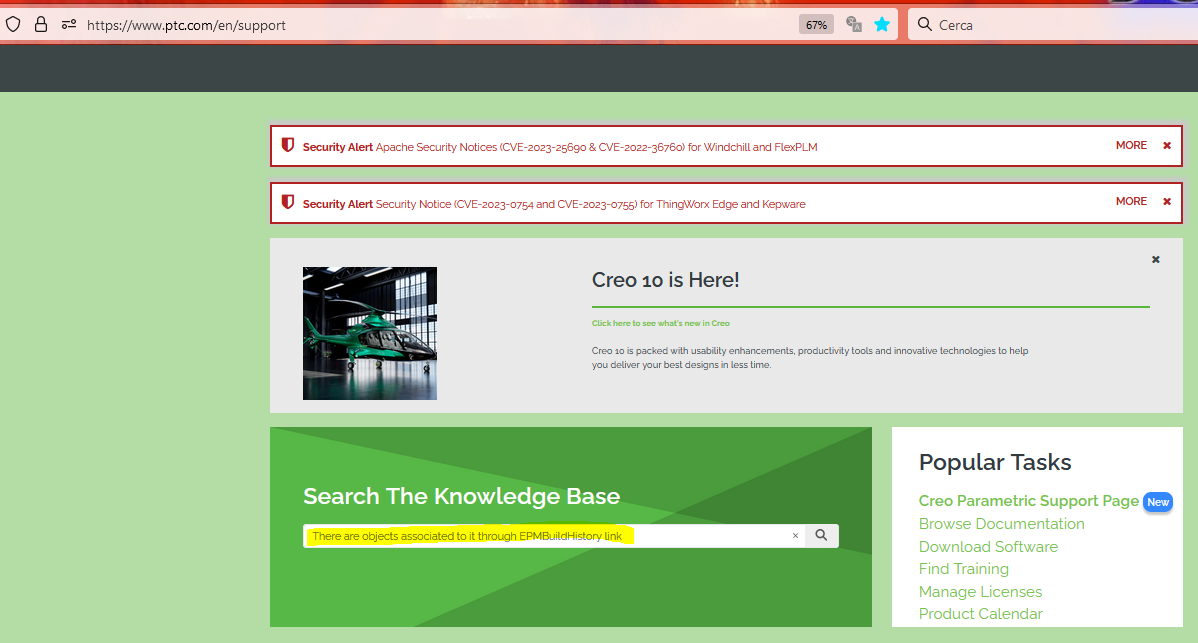
Task: Open the page translation icon
Action: pos(853,23)
